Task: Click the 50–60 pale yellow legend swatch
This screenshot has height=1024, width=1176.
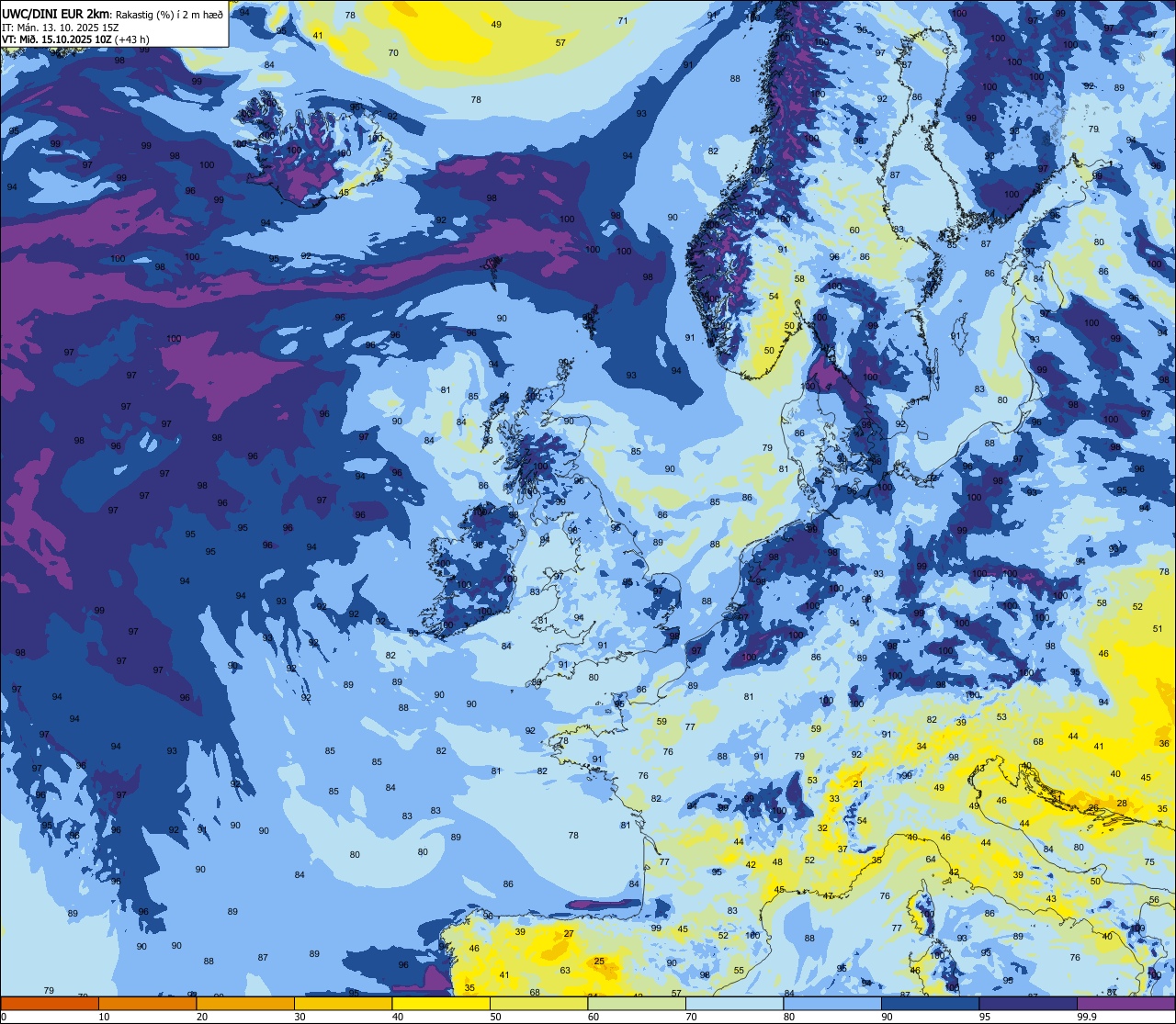Action: click(538, 1003)
